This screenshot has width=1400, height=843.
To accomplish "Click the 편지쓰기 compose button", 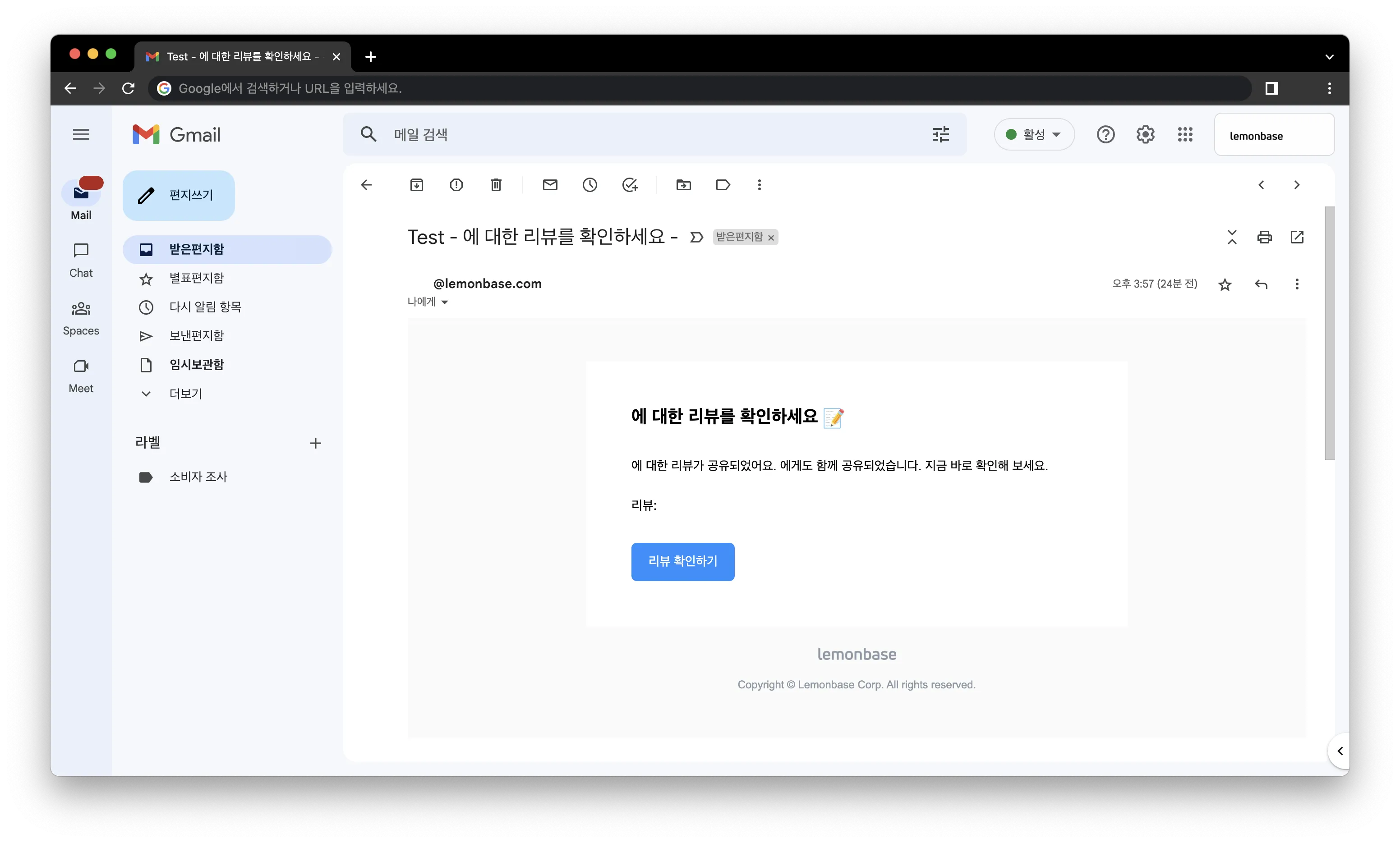I will 179,195.
